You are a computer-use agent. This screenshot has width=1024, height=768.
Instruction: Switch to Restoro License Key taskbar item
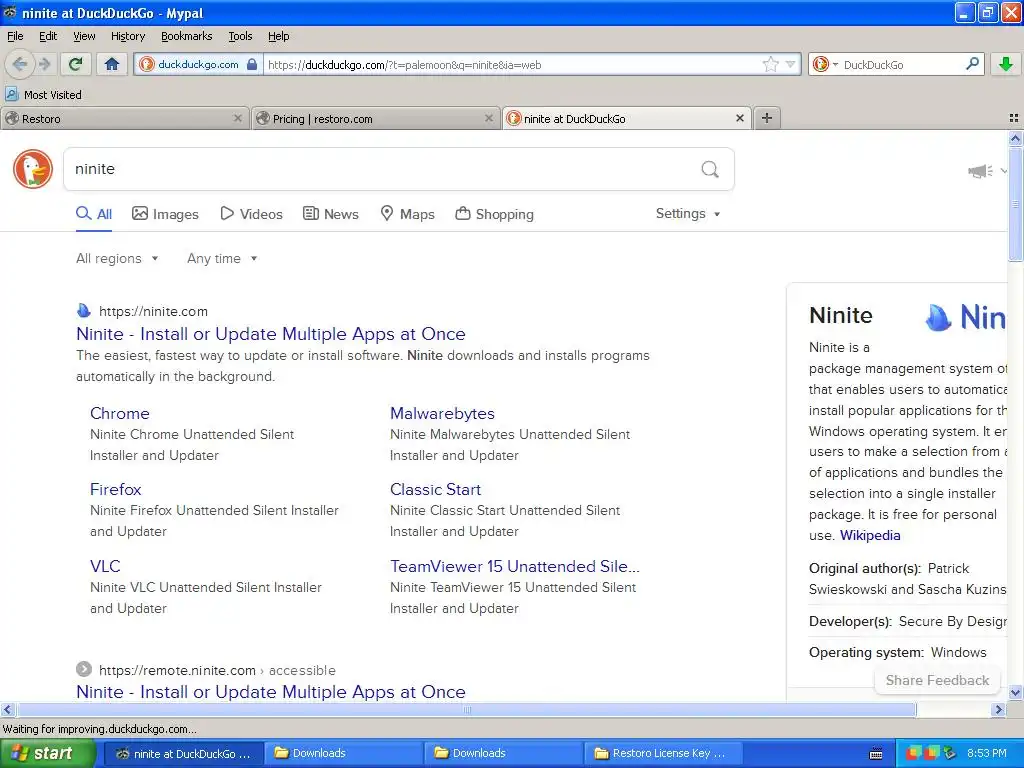[664, 754]
